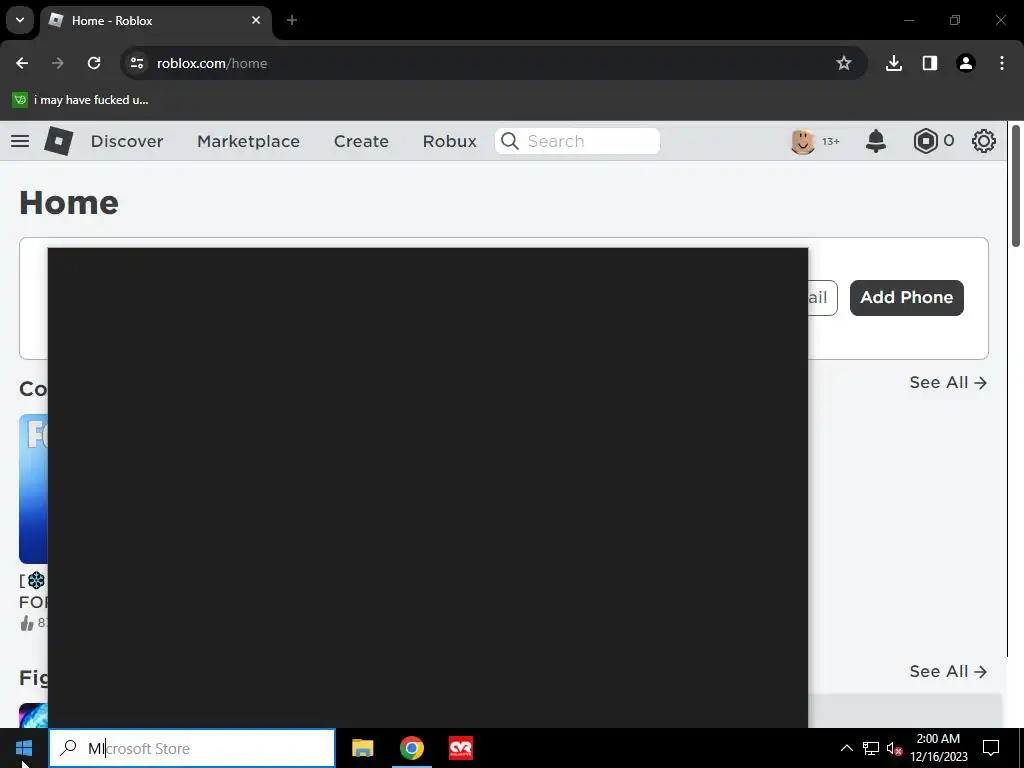1024x768 pixels.
Task: Bookmark this page with star icon
Action: point(844,63)
